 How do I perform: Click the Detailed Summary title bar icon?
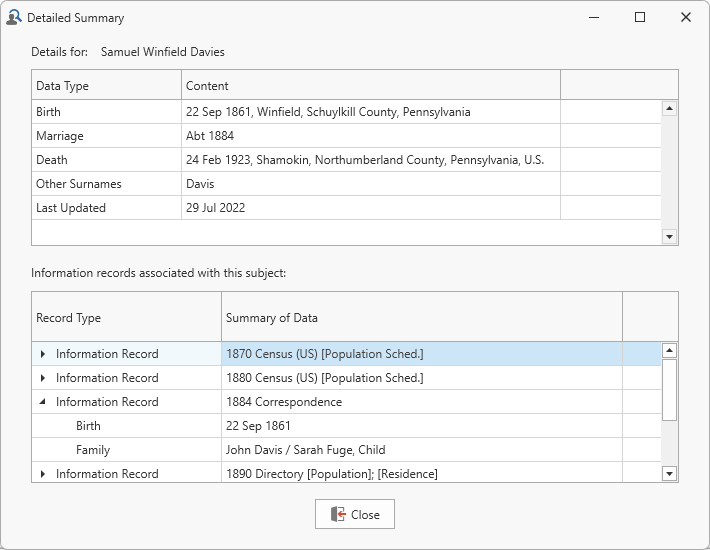(13, 17)
